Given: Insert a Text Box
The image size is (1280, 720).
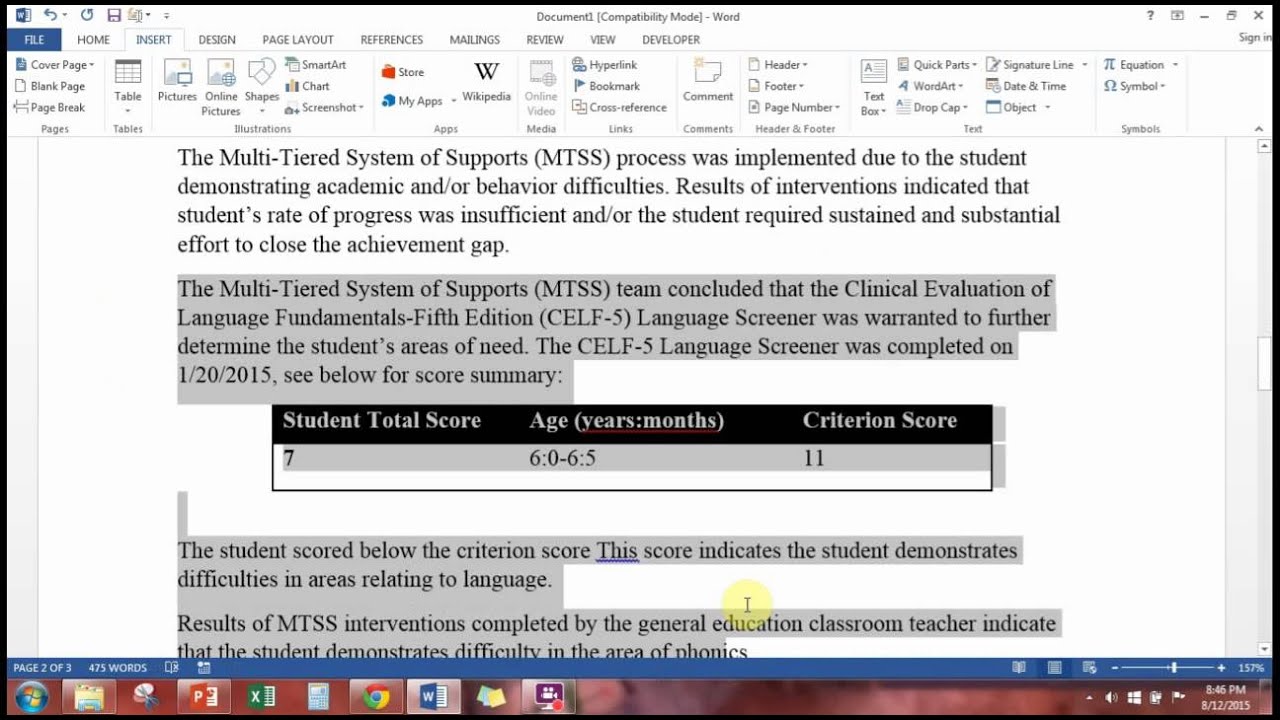Looking at the screenshot, I should (x=874, y=87).
